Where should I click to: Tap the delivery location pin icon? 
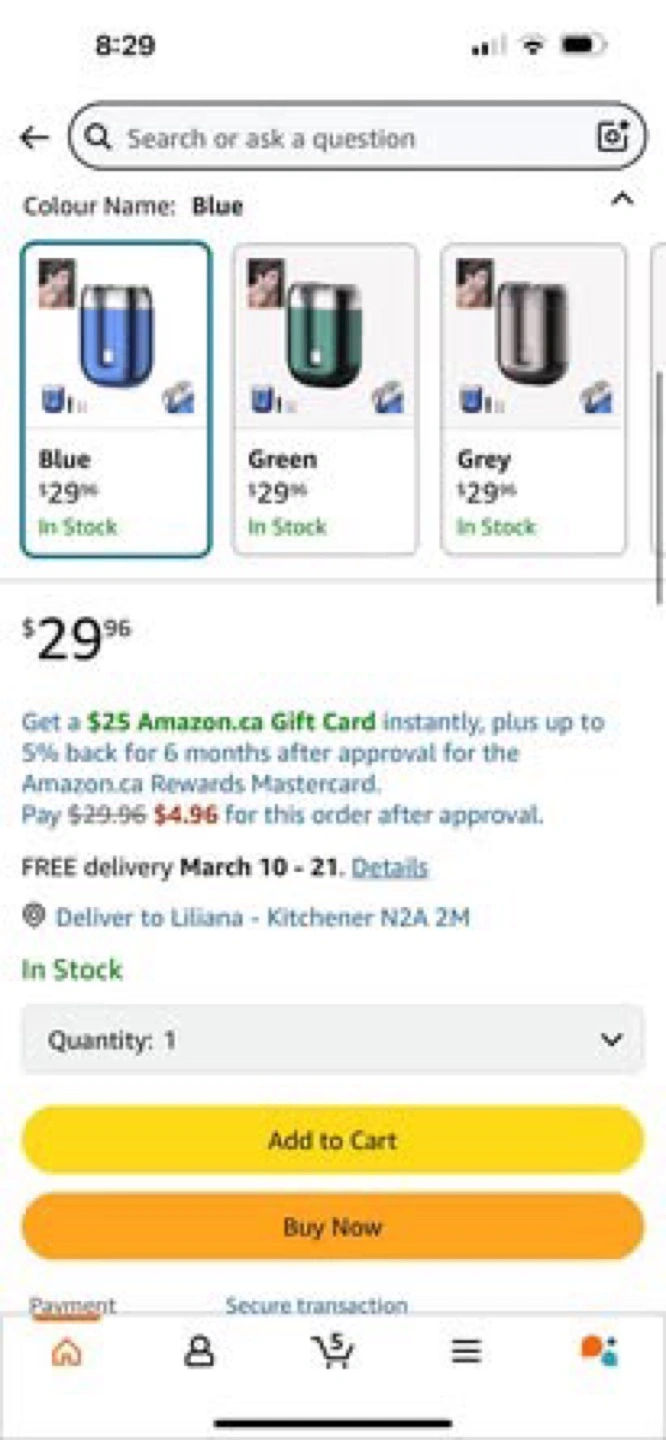(34, 916)
